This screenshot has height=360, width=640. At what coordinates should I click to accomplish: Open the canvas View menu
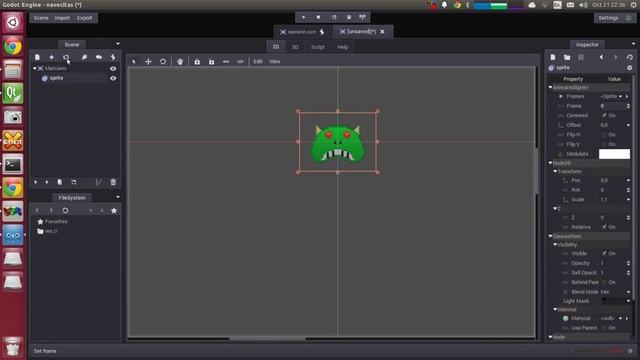[x=275, y=62]
